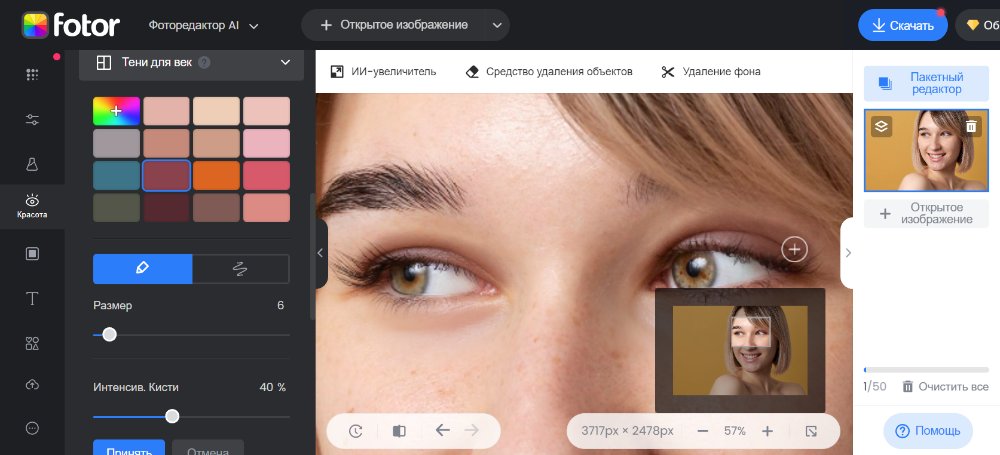The height and width of the screenshot is (455, 1000).
Task: Collapse the right panel arrow
Action: pos(848,253)
